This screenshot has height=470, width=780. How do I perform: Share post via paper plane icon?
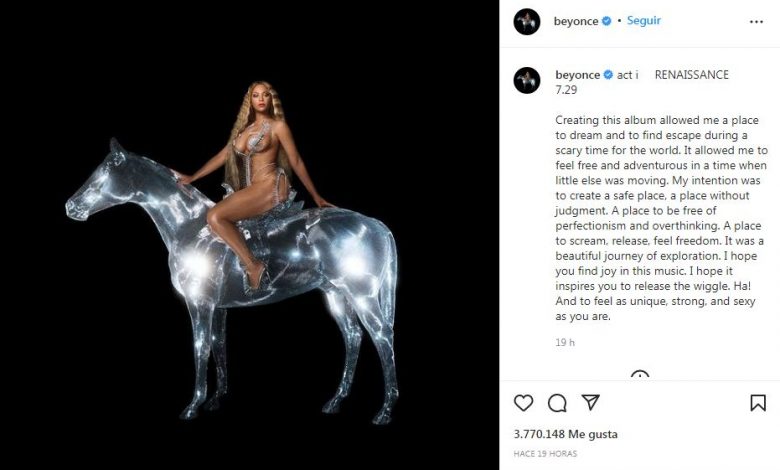(590, 402)
